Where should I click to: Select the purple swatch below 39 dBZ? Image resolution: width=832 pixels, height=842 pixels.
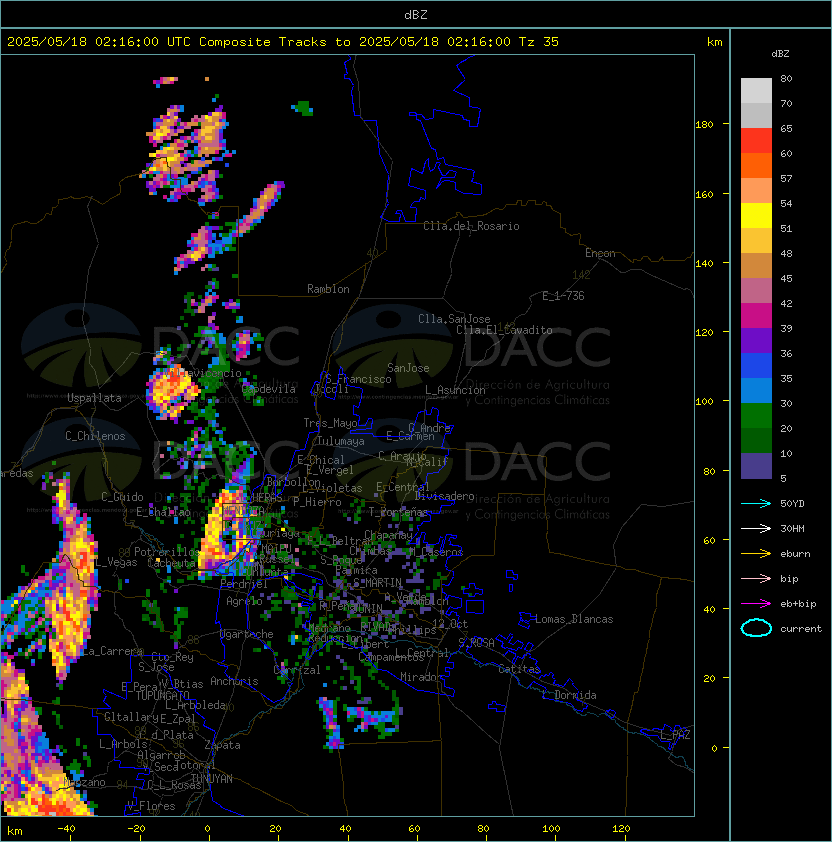pyautogui.click(x=756, y=340)
